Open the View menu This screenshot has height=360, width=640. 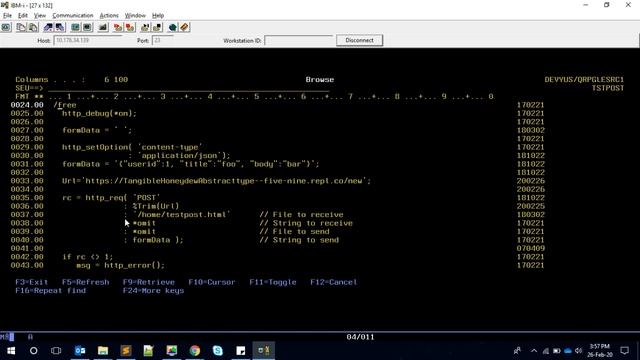pyautogui.click(x=40, y=16)
